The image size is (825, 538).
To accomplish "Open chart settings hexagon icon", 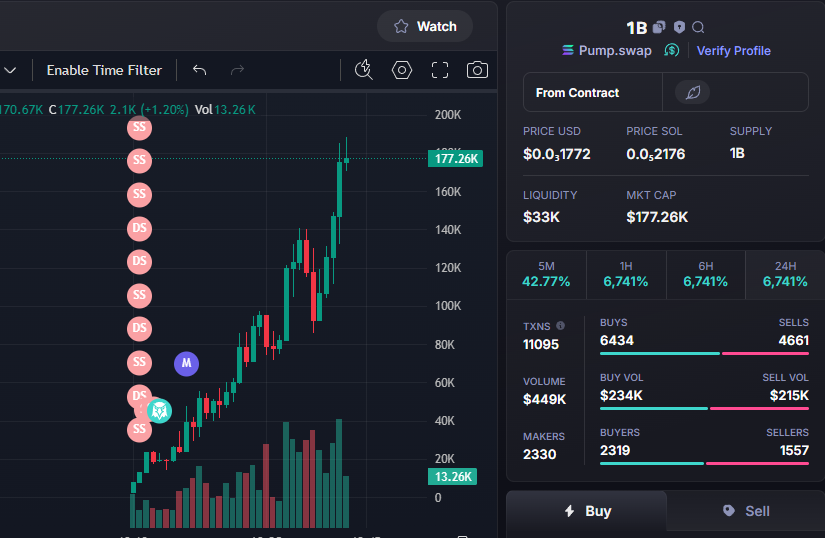I will (401, 70).
